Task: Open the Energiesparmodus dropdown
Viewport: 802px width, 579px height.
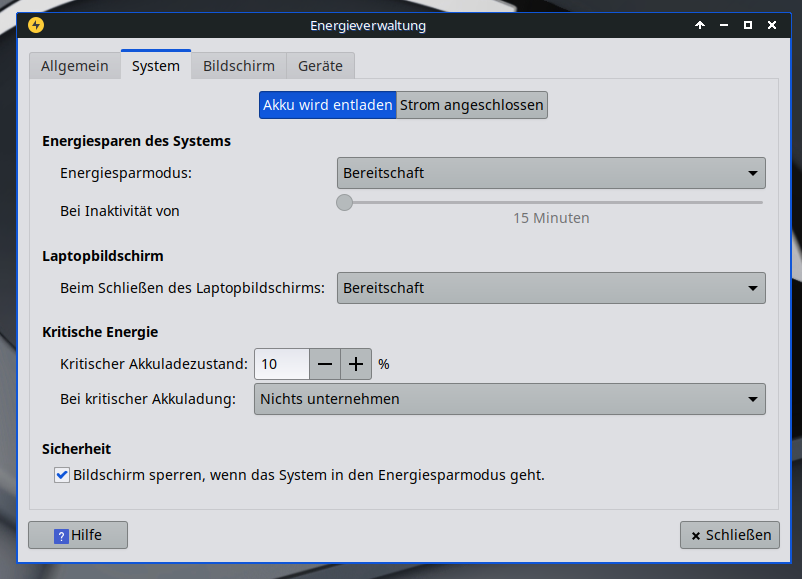Action: click(551, 173)
